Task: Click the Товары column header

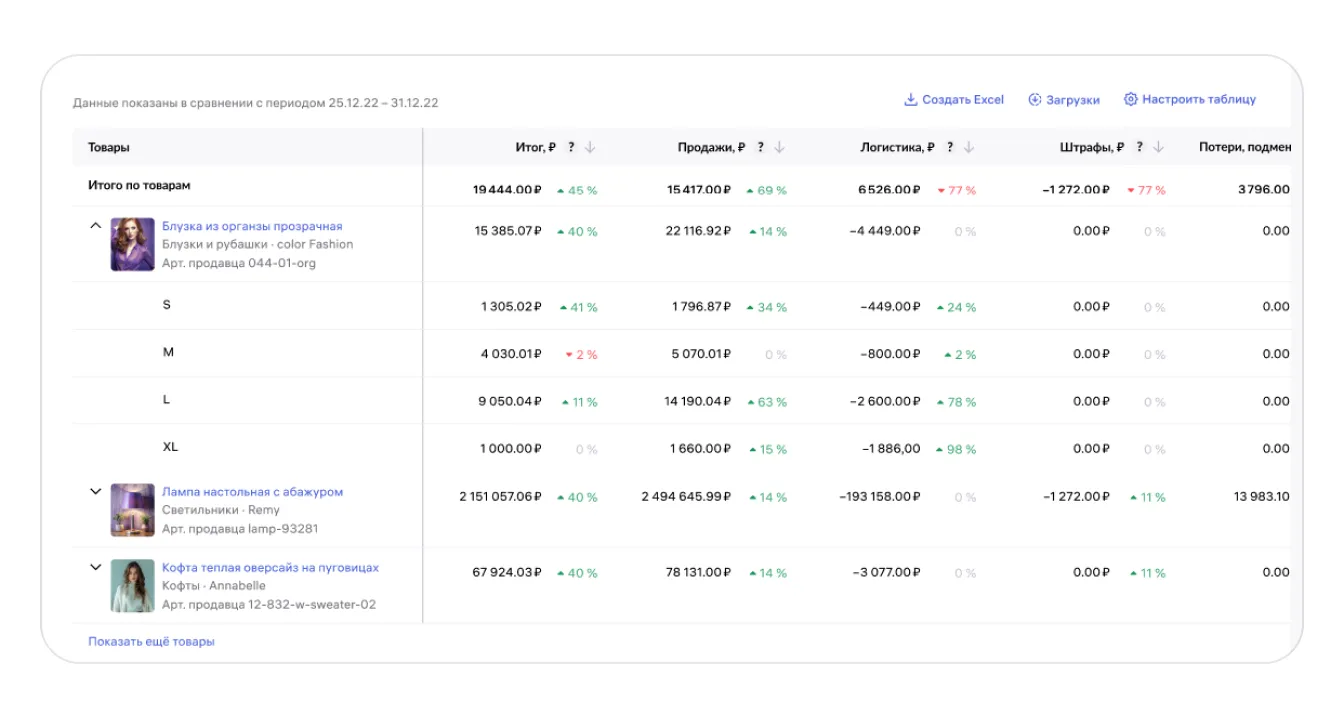Action: pyautogui.click(x=109, y=147)
